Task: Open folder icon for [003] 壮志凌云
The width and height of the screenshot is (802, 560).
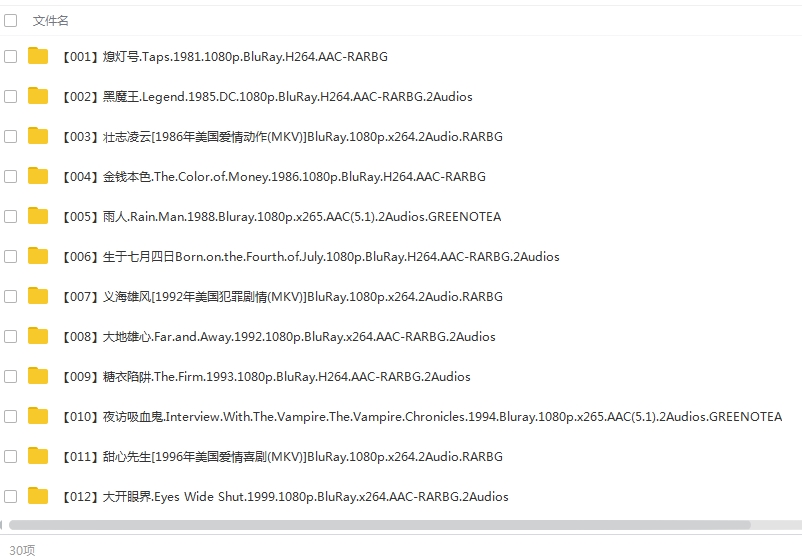Action: 38,136
